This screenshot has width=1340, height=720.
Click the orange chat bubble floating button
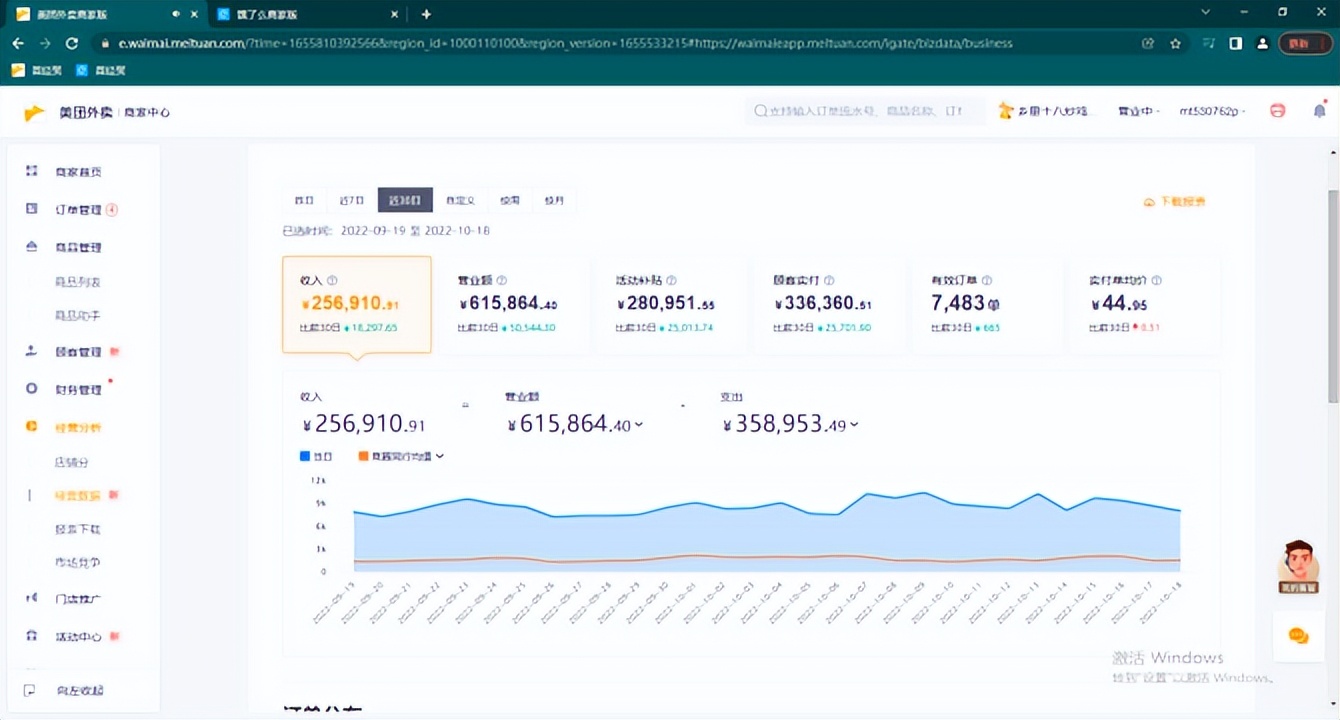point(1298,636)
